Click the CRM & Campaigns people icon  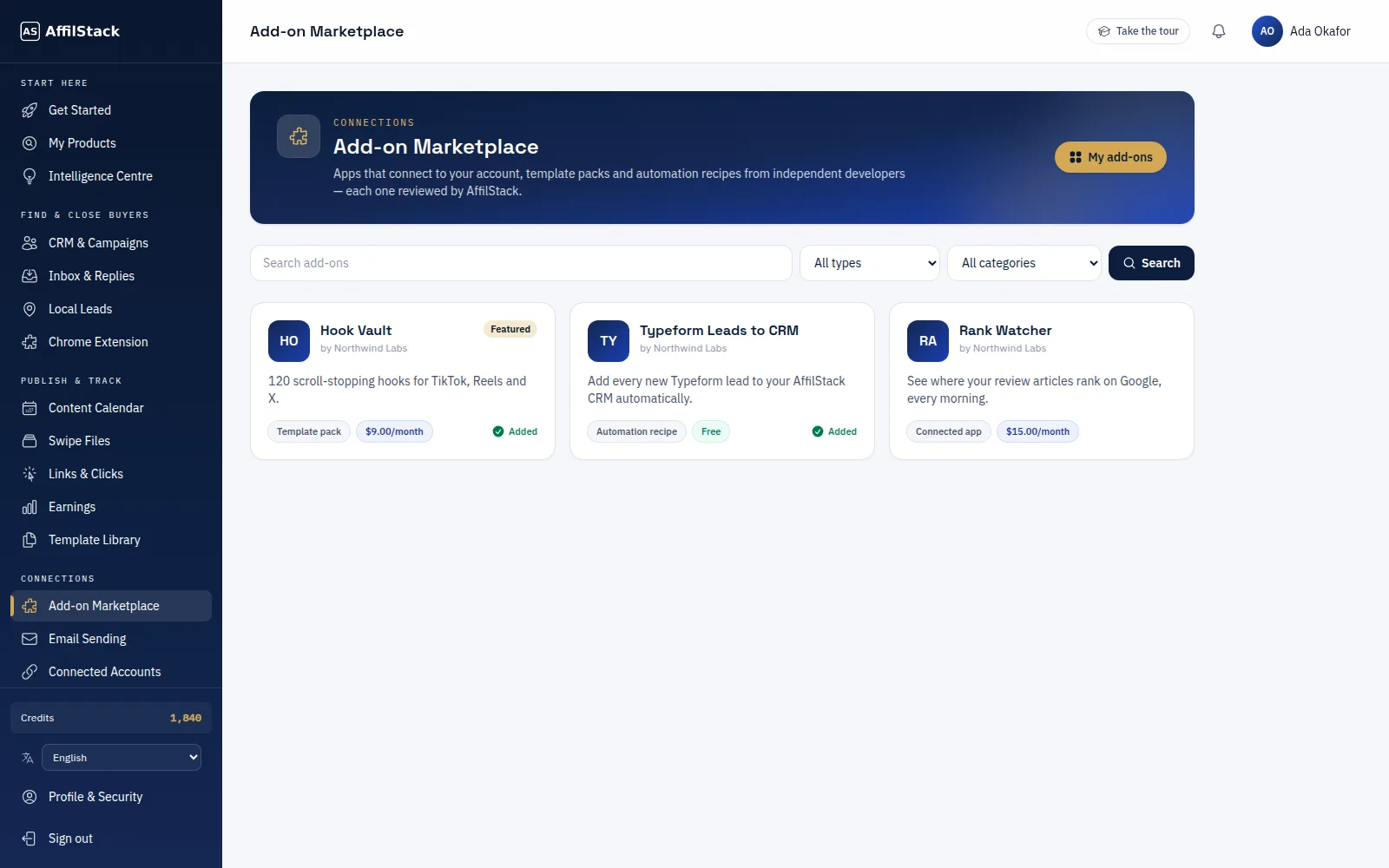tap(30, 243)
